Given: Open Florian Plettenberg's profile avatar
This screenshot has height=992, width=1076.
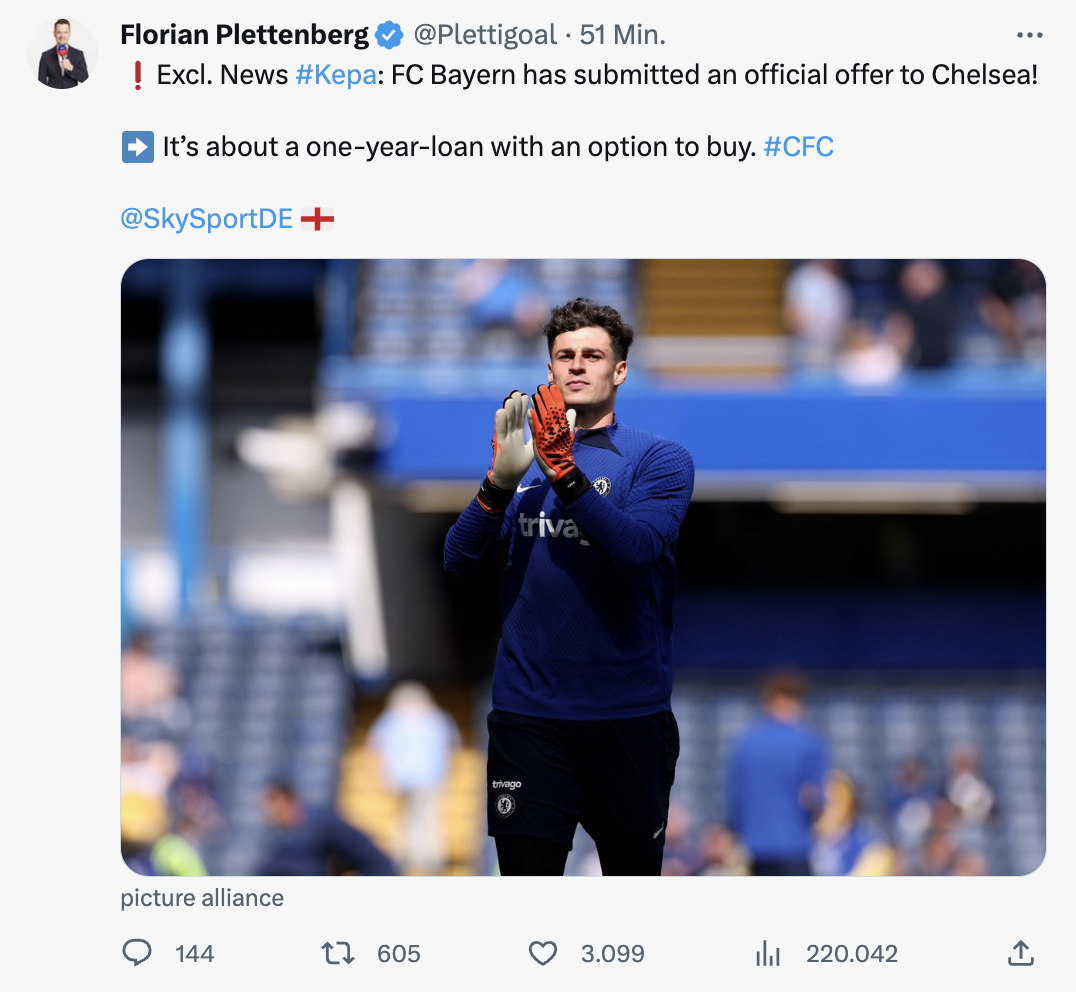Looking at the screenshot, I should pyautogui.click(x=62, y=54).
